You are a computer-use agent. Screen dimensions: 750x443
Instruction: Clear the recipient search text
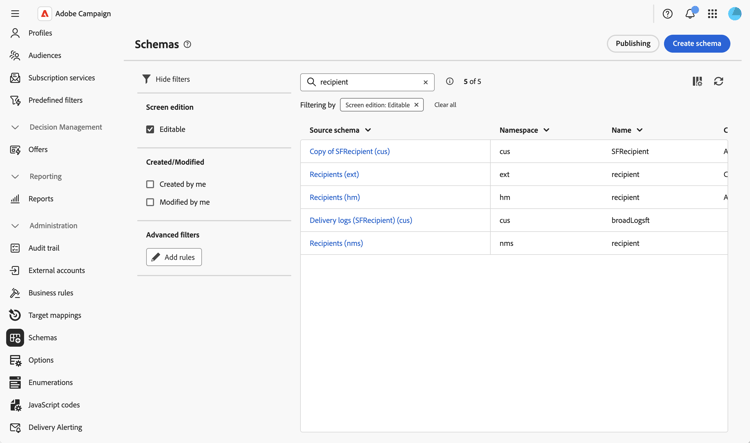tap(425, 82)
